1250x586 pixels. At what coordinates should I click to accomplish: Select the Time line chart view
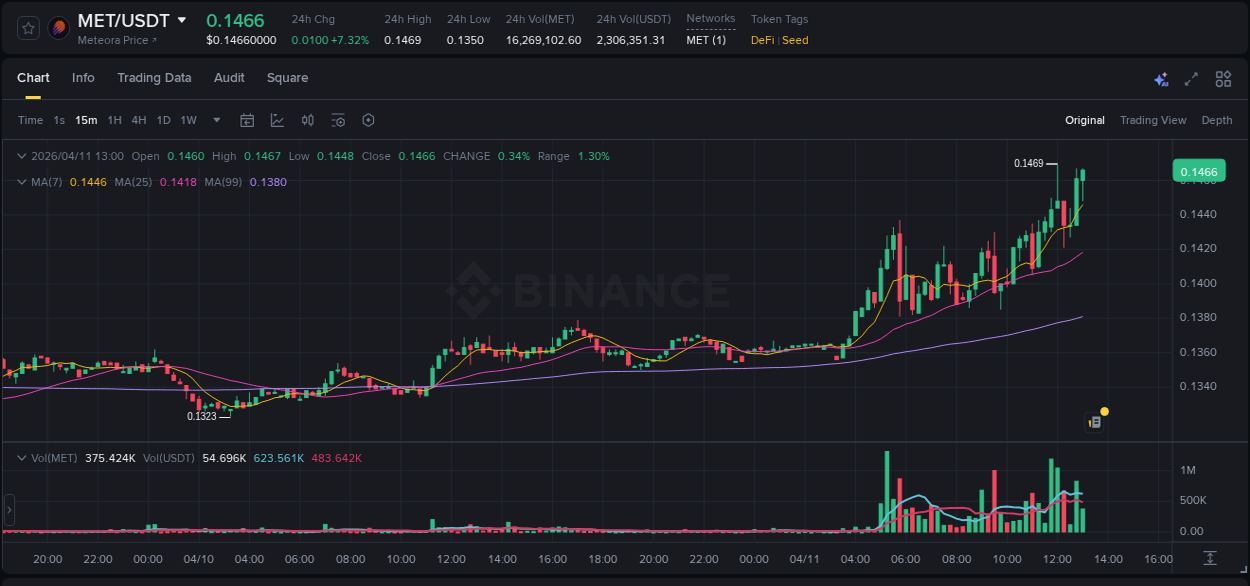coord(30,120)
